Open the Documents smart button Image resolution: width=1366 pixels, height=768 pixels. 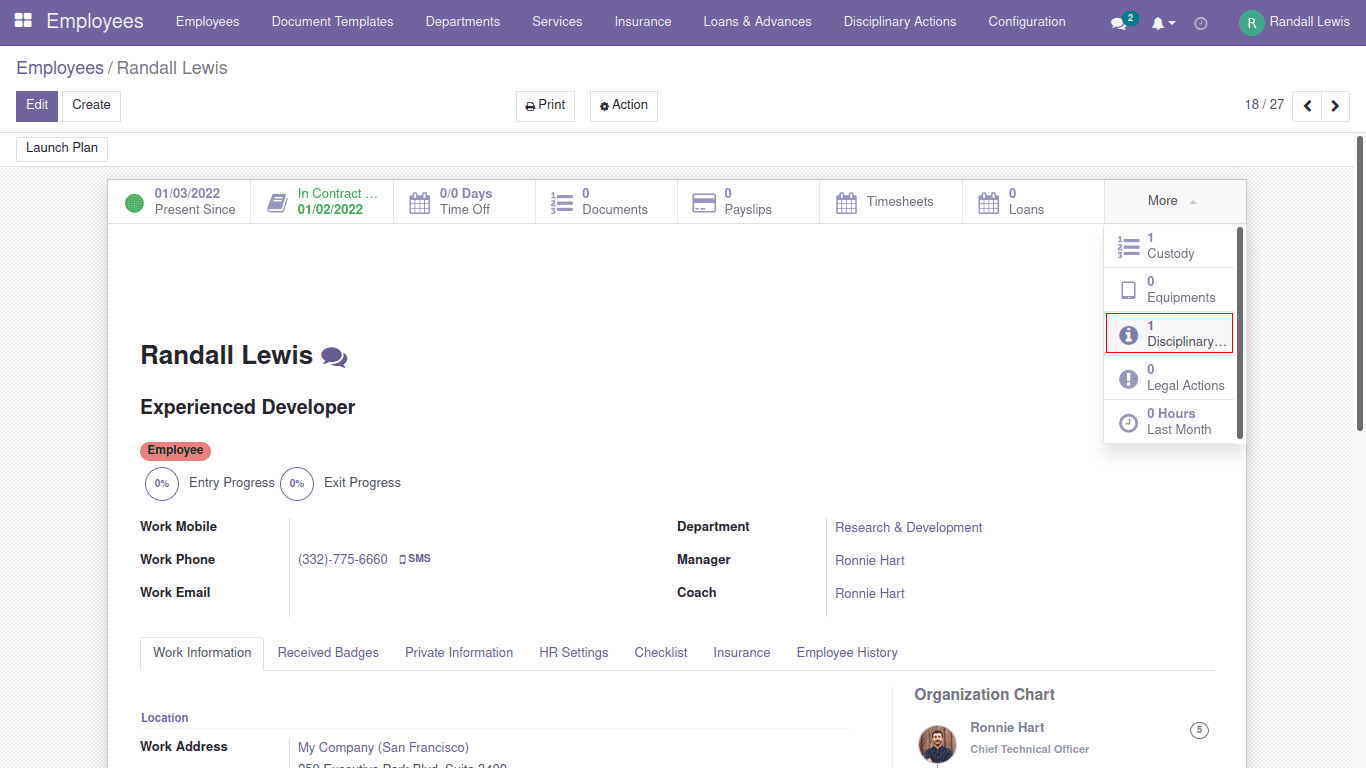606,202
